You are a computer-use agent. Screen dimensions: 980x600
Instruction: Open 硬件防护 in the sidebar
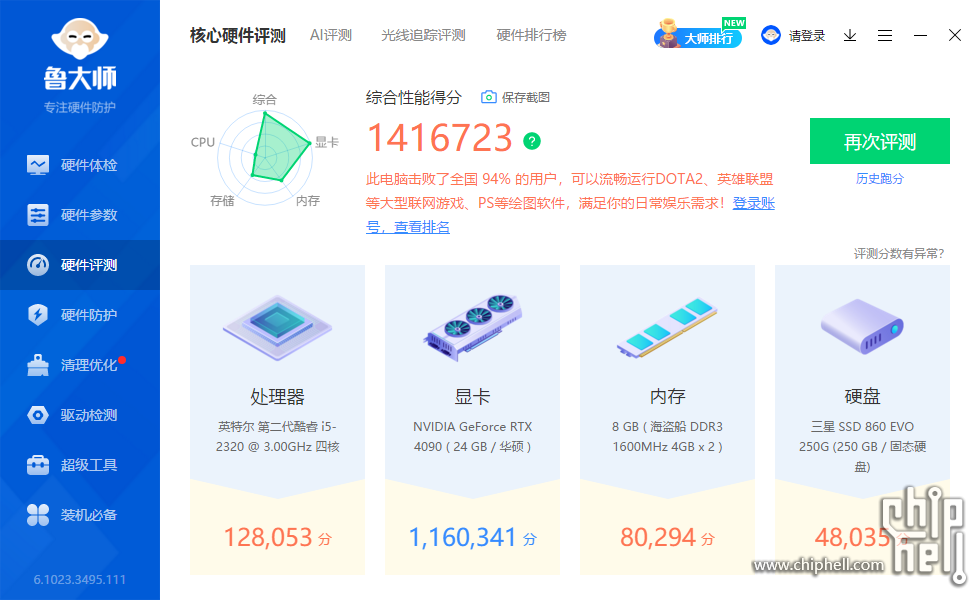80,315
